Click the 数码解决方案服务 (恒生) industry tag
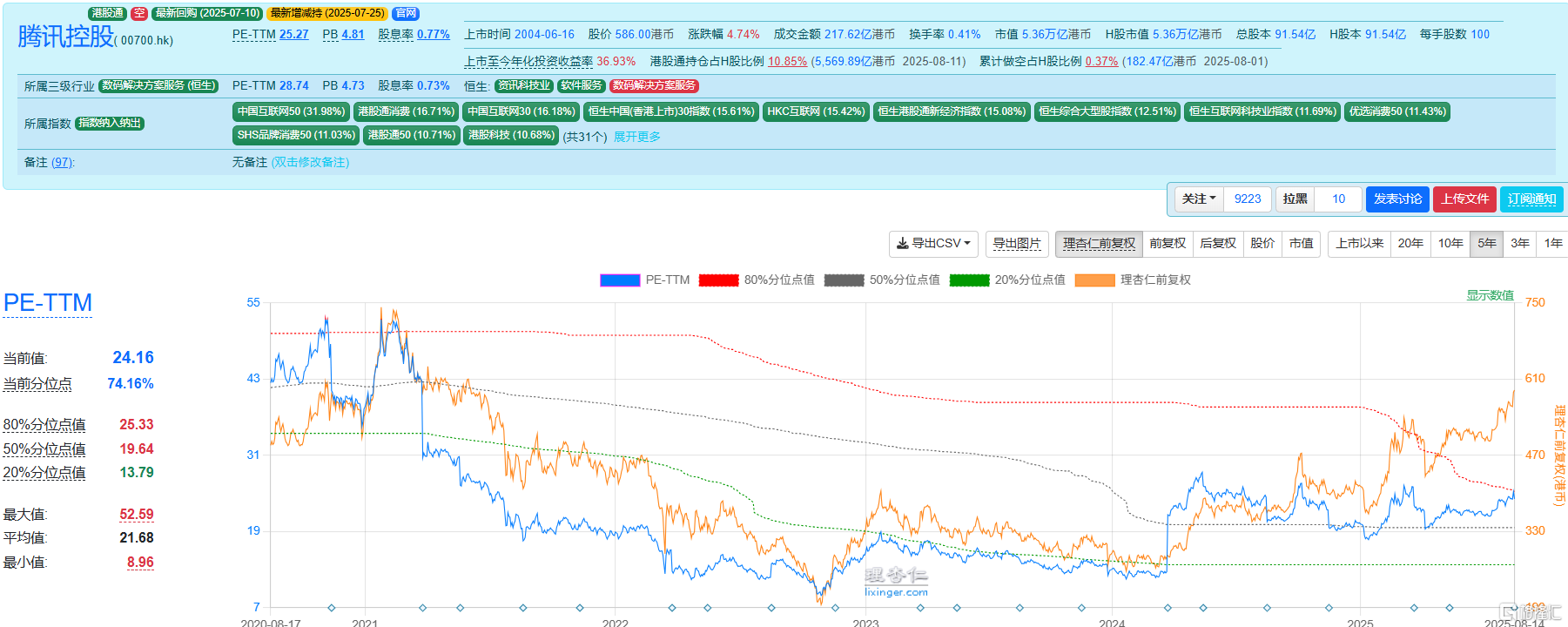1568x627 pixels. tap(158, 85)
